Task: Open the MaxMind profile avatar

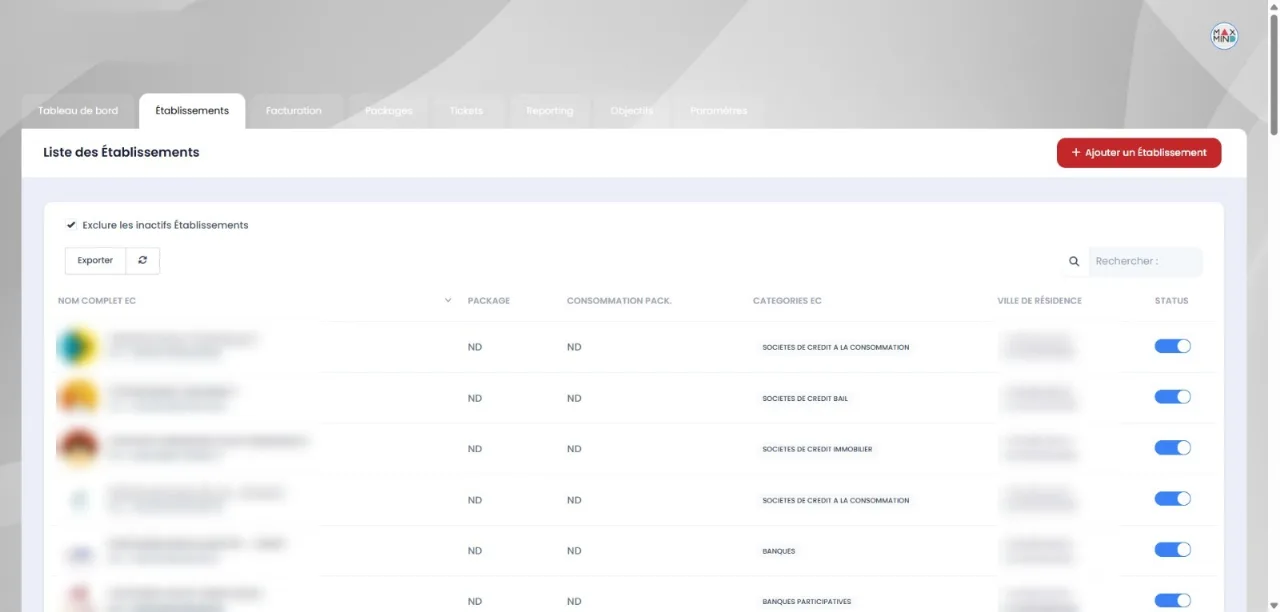Action: pyautogui.click(x=1224, y=36)
